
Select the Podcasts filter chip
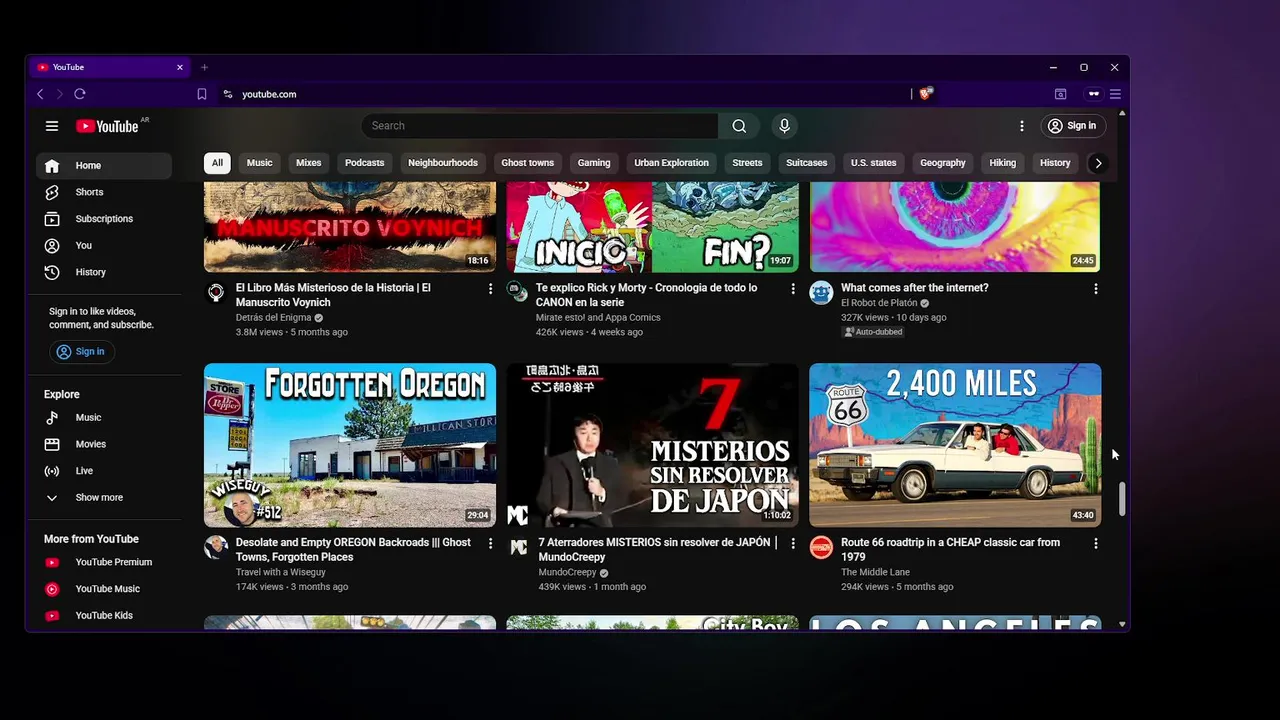tap(365, 163)
